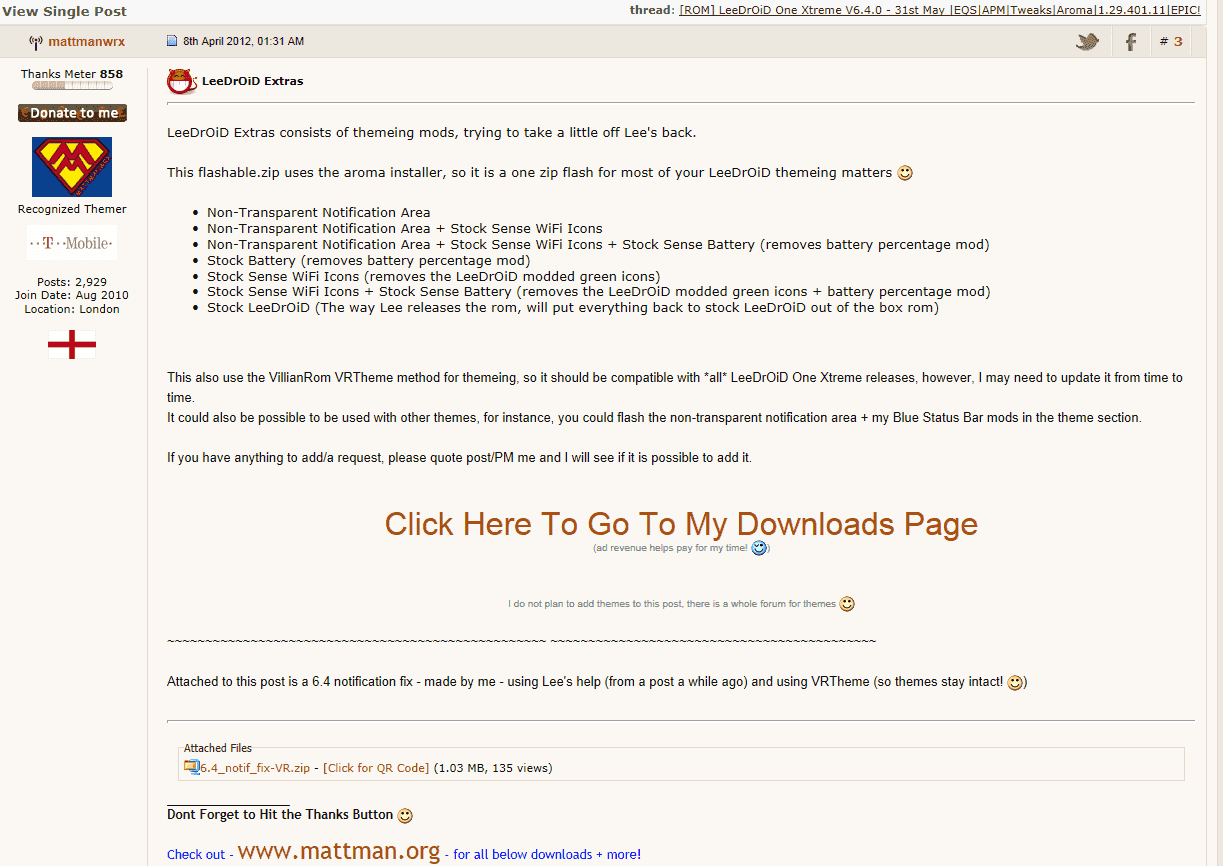
Task: Click the '(1.03 MB, 135 views)' attachment info
Action: pos(493,768)
